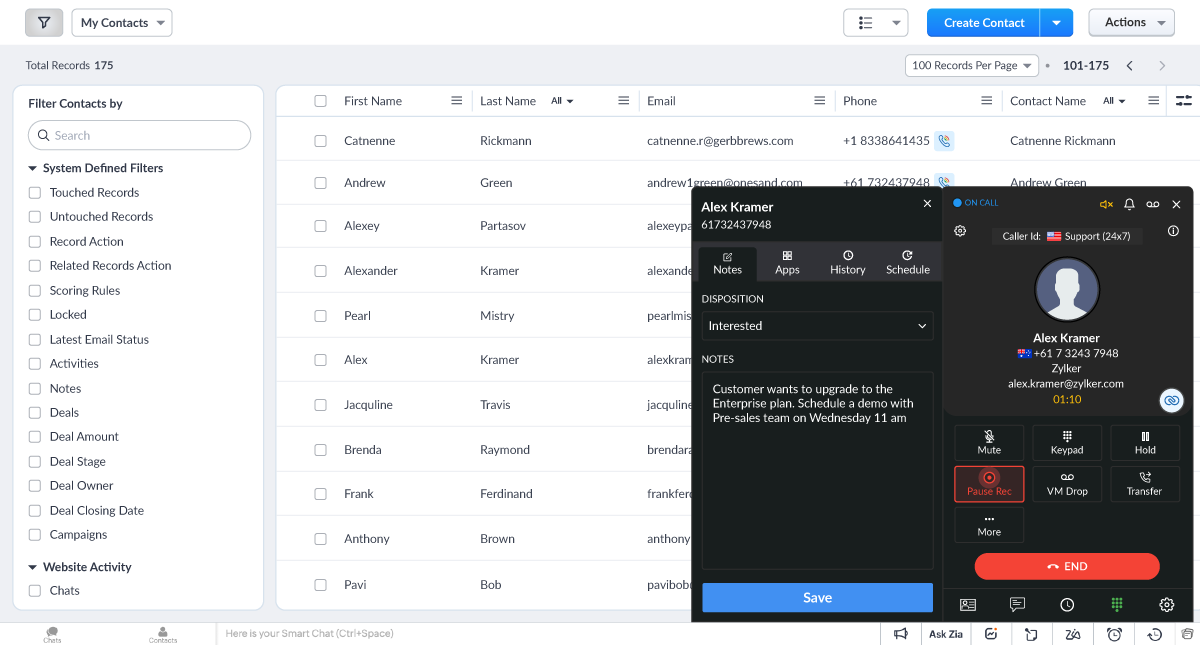Open the dial Keypad
The width and height of the screenshot is (1200, 645).
point(1066,442)
